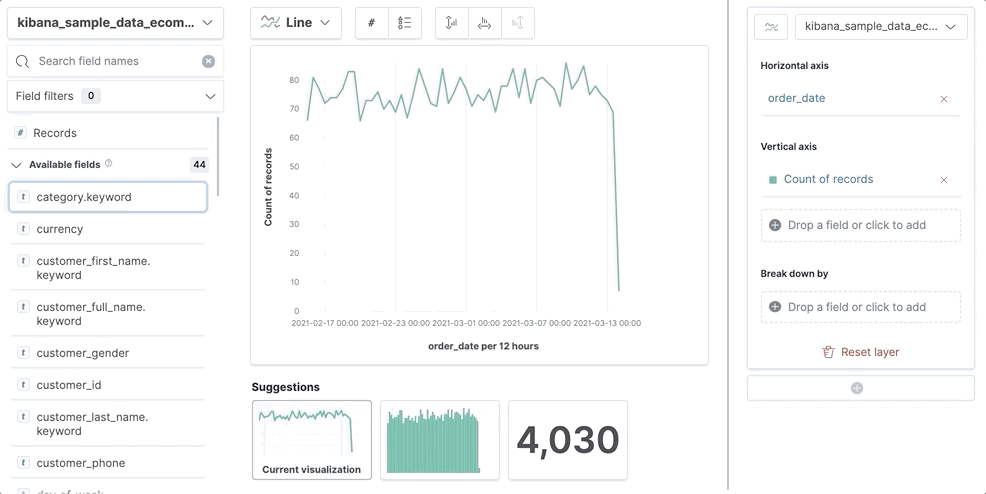
Task: Open the legend settings icon
Action: pos(405,23)
